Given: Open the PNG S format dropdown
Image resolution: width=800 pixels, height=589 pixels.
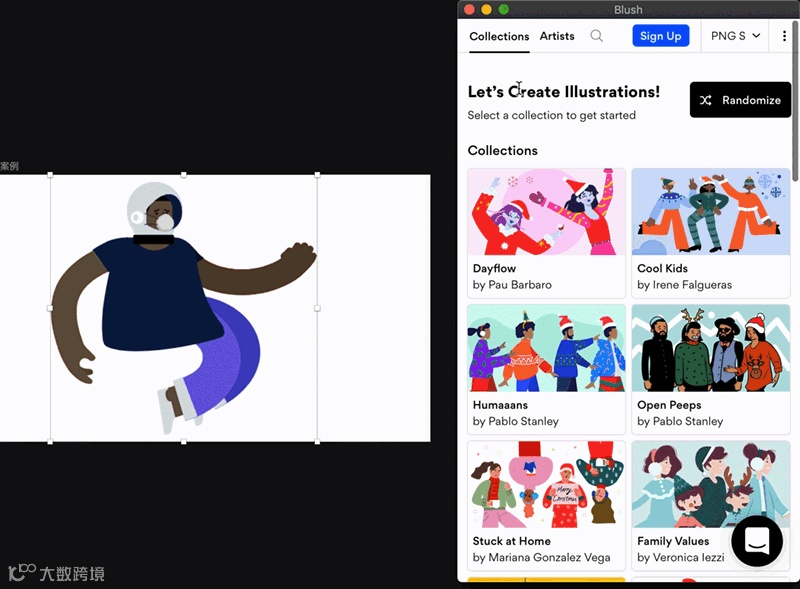Looking at the screenshot, I should pos(735,36).
